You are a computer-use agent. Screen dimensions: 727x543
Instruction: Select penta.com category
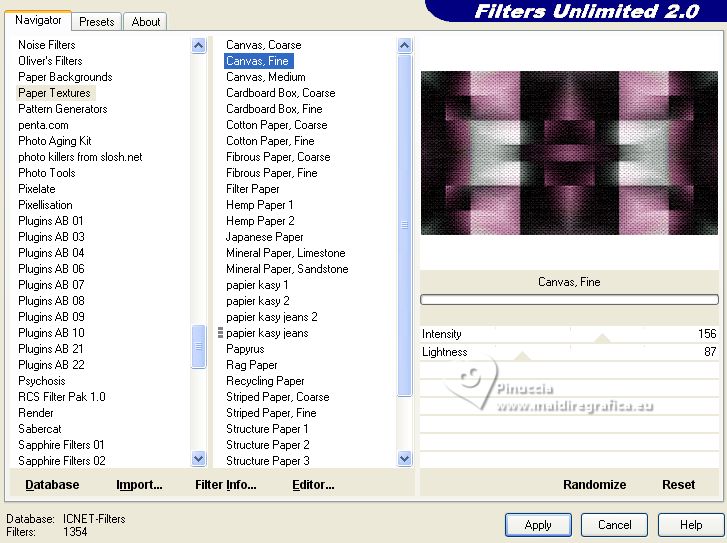(x=43, y=125)
